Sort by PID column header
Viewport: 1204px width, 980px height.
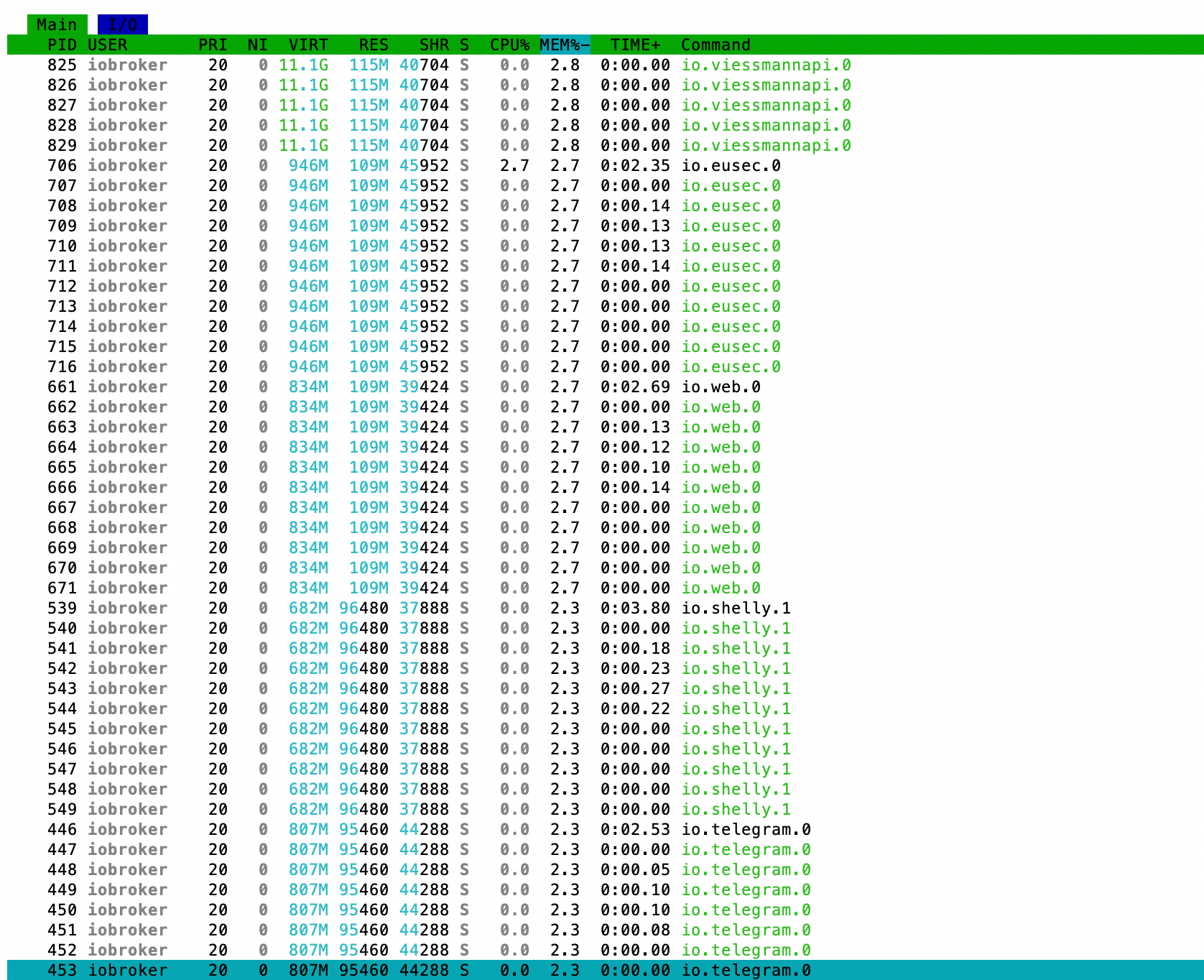(62, 45)
